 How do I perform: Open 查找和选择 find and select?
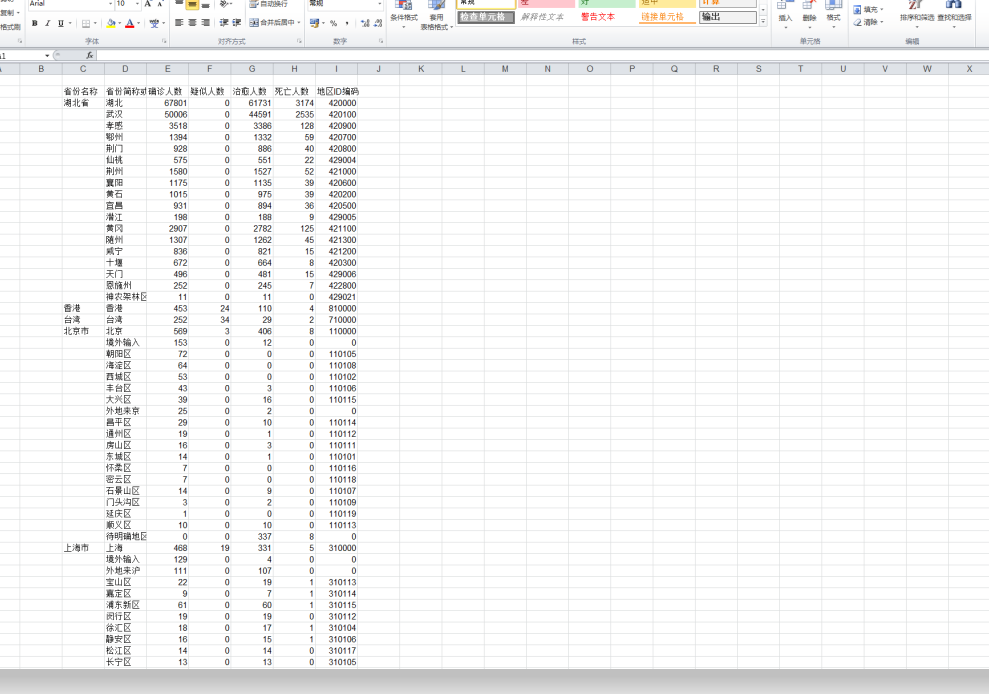pyautogui.click(x=954, y=15)
